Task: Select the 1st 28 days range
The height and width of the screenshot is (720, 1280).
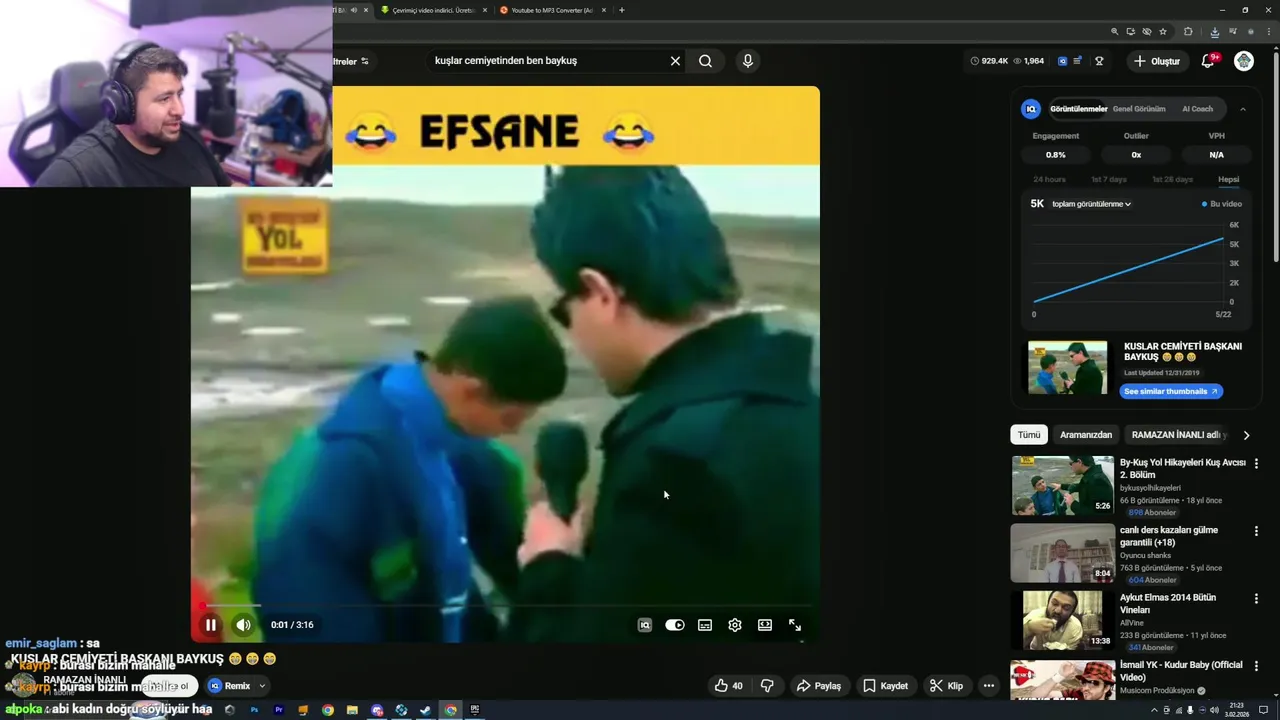Action: coord(1171,179)
